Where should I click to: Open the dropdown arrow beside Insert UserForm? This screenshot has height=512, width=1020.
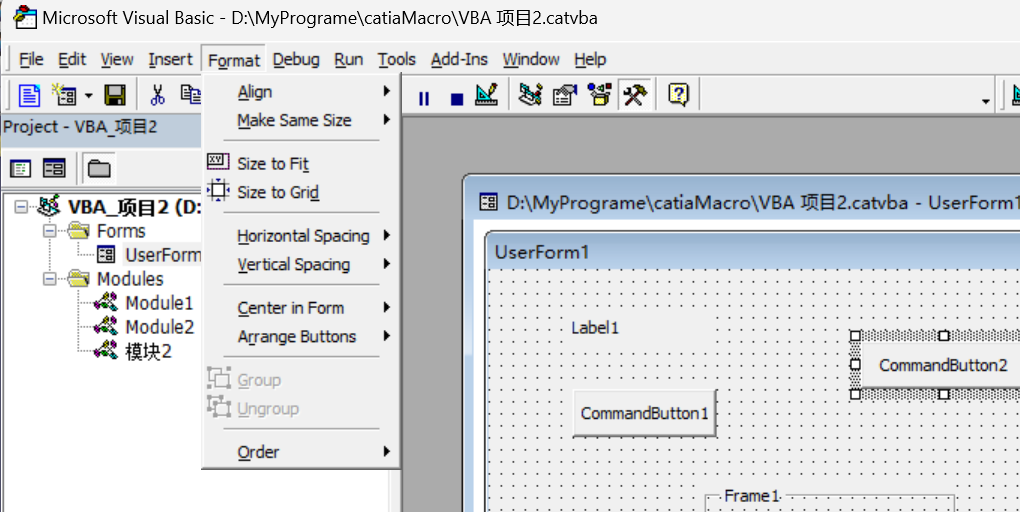pos(88,96)
